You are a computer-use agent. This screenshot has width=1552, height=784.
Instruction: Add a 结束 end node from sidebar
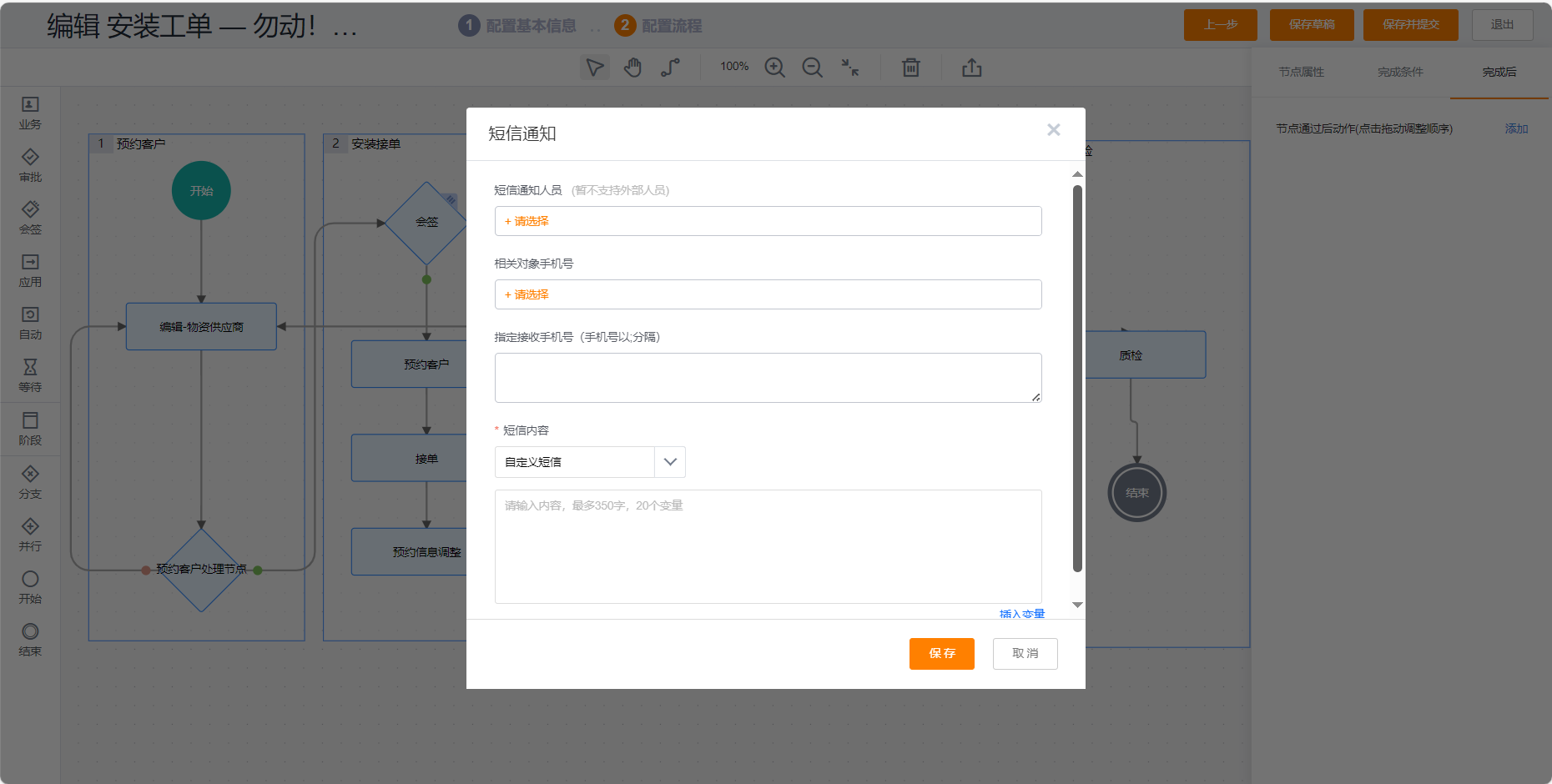pos(30,641)
